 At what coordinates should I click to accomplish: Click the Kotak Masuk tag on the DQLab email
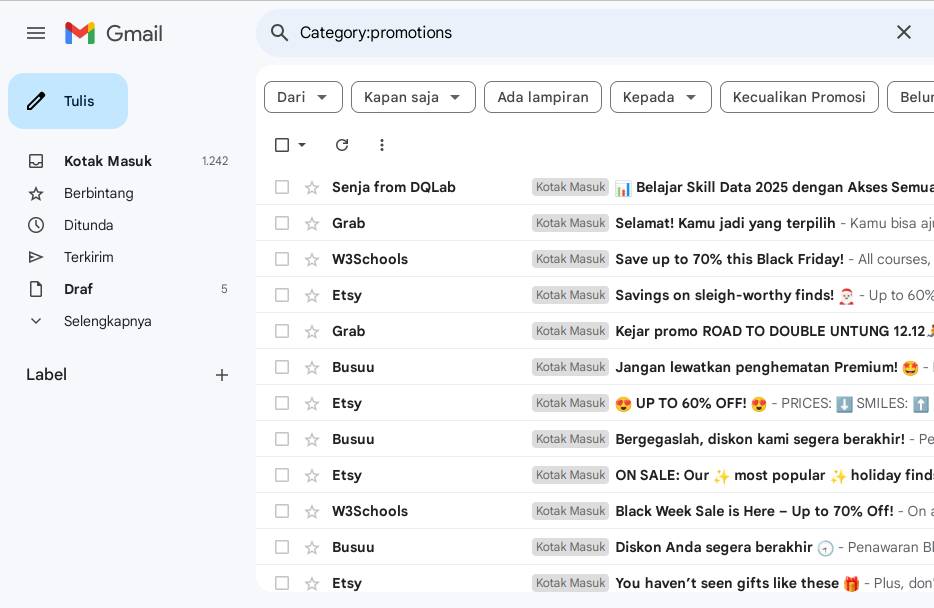(571, 187)
